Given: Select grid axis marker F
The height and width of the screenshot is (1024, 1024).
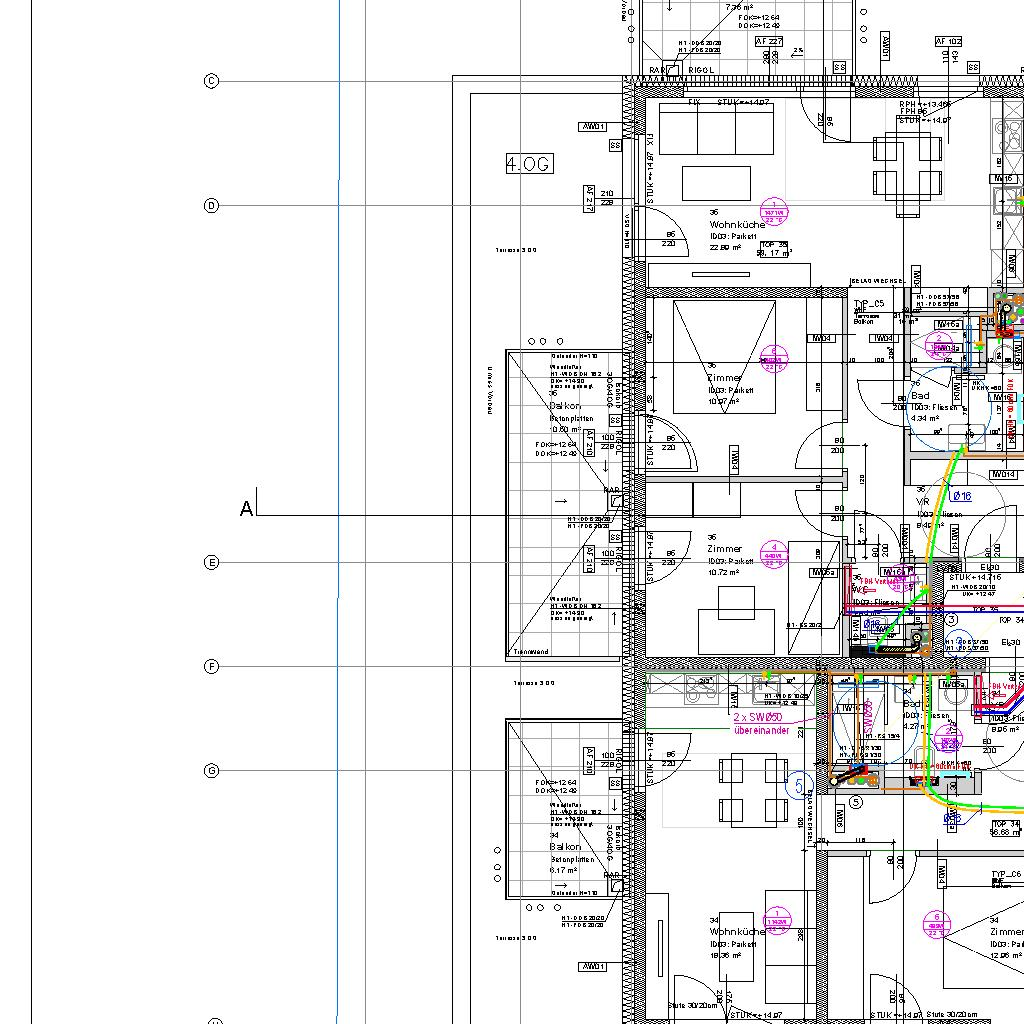Looking at the screenshot, I should click(212, 667).
